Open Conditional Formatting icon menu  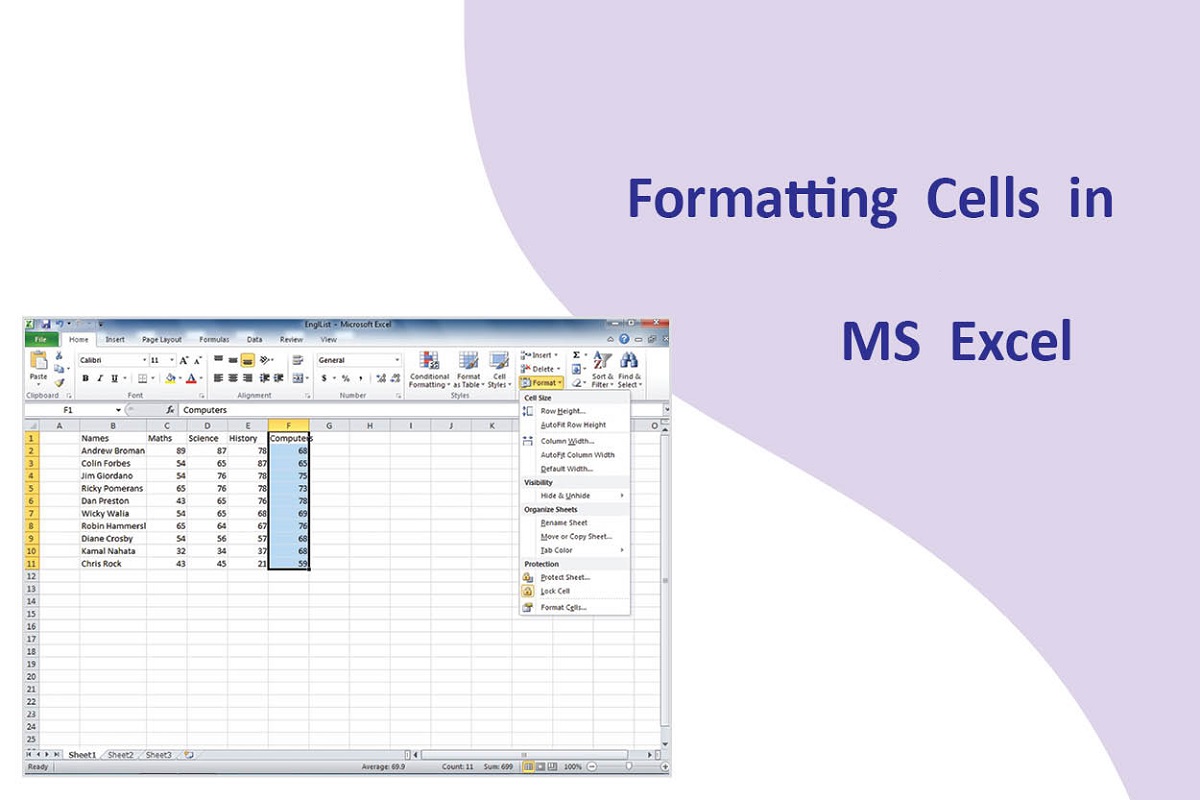pos(429,362)
